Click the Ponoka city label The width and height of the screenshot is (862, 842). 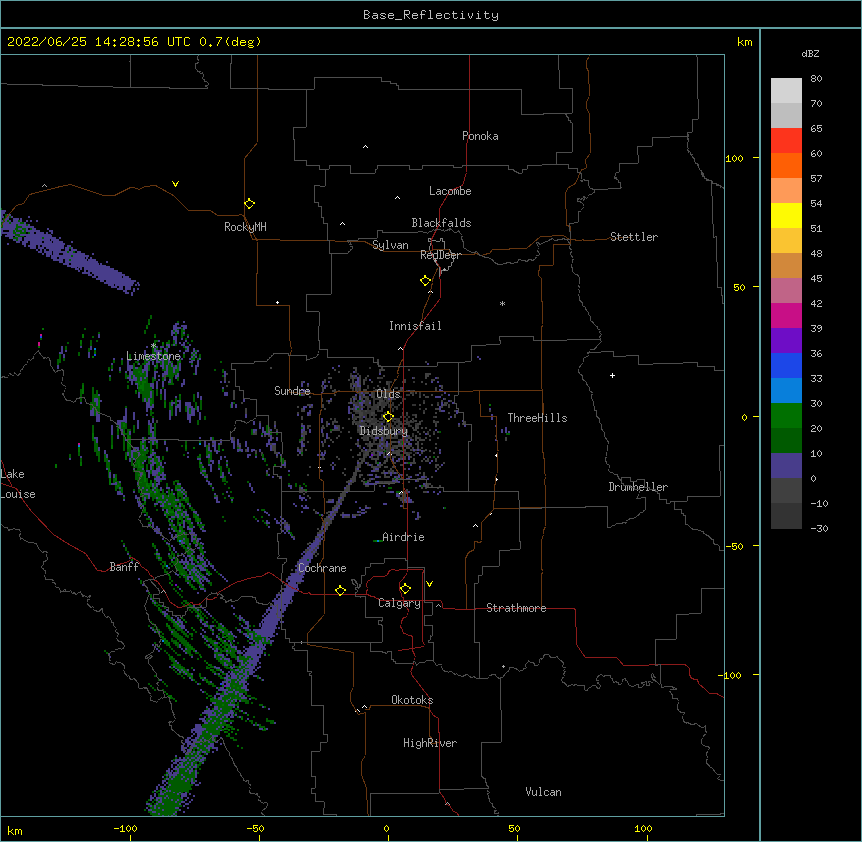pyautogui.click(x=480, y=136)
